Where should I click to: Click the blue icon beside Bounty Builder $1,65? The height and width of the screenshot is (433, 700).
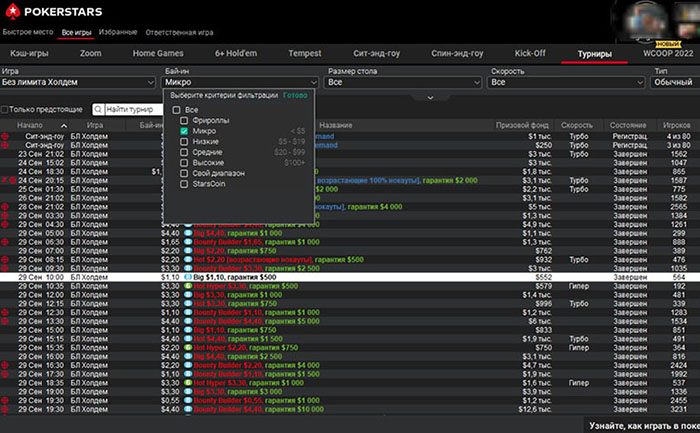coord(188,242)
